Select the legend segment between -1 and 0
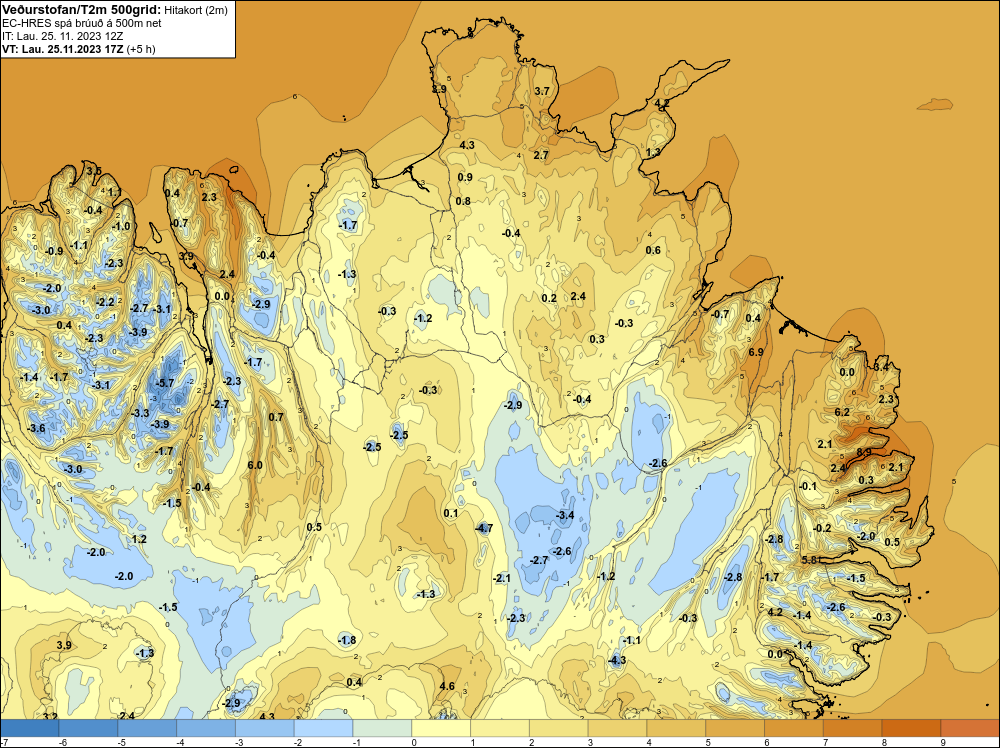The width and height of the screenshot is (1000, 748). pos(382,728)
